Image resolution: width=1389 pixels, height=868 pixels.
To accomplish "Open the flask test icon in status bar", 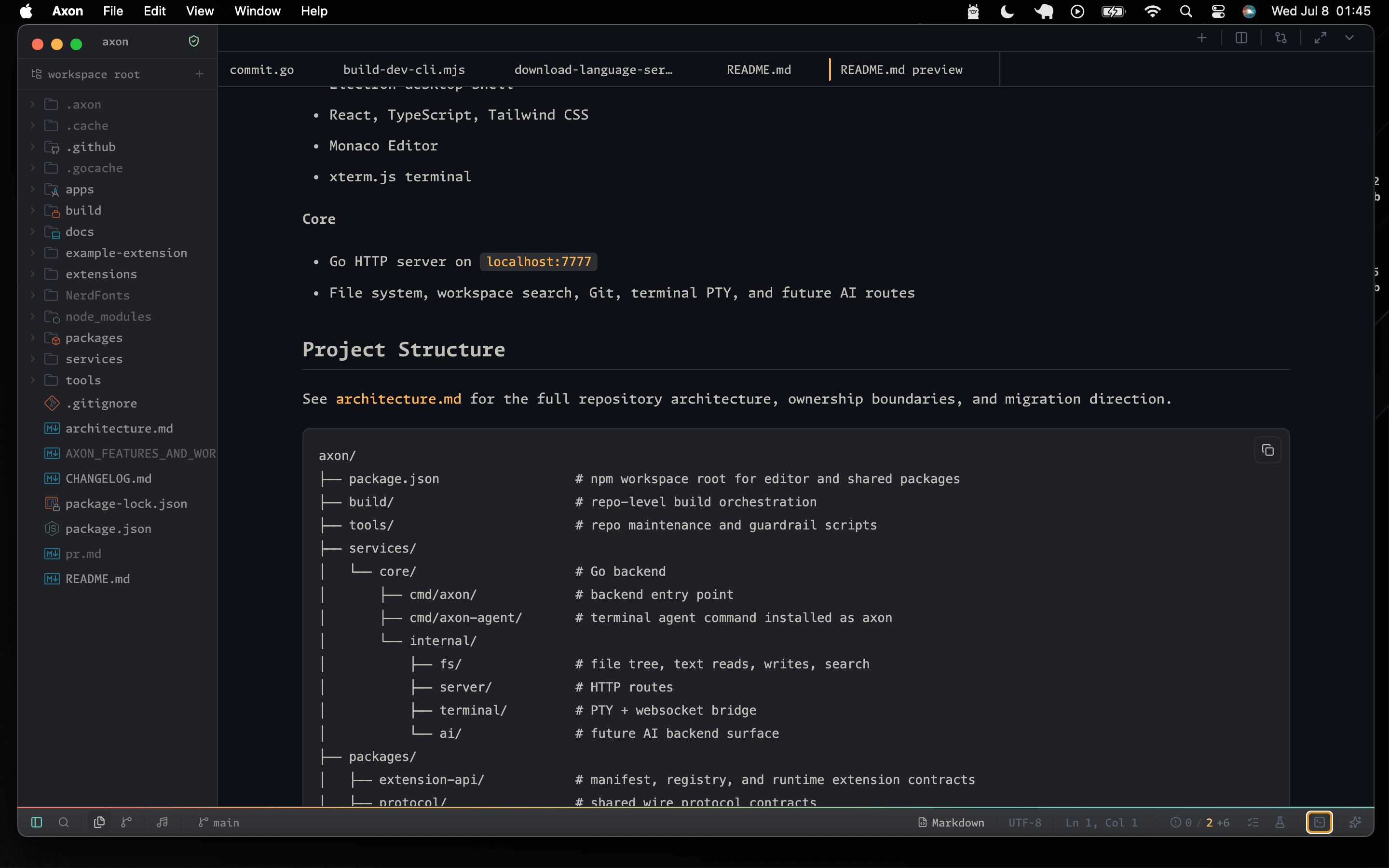I will click(1280, 822).
